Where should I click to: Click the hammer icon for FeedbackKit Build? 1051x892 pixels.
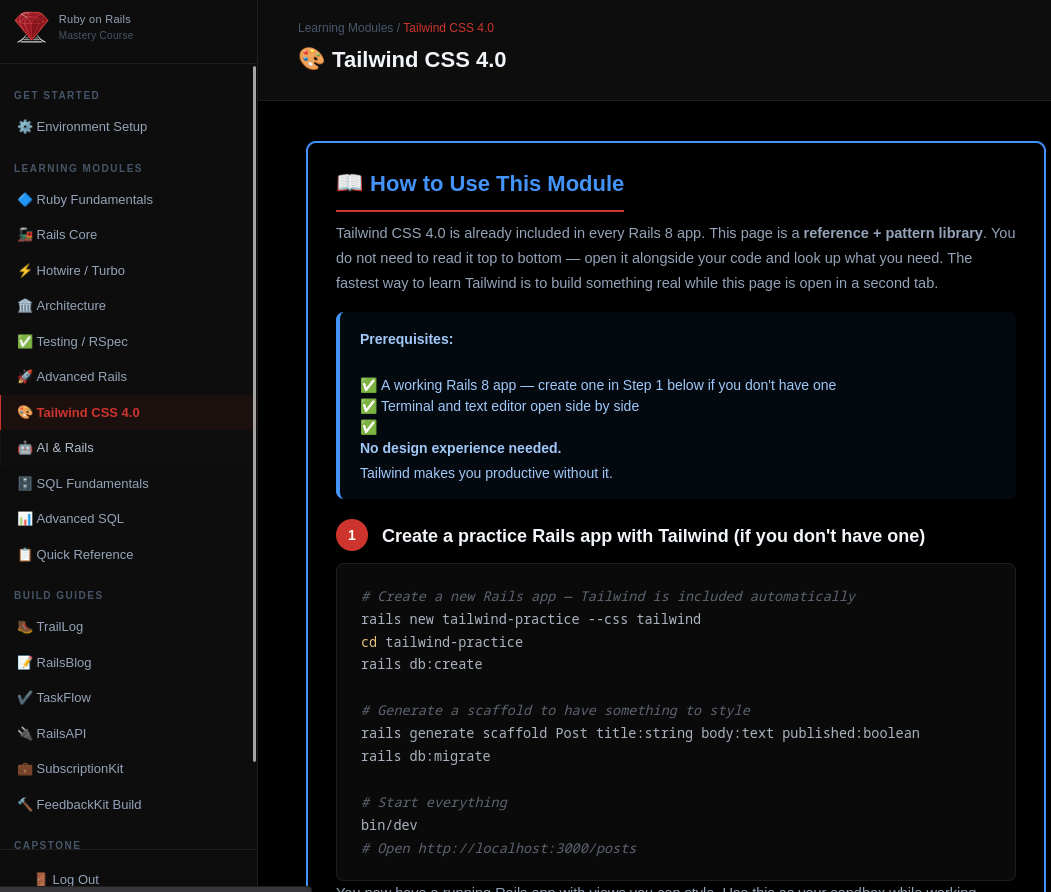pyautogui.click(x=25, y=805)
